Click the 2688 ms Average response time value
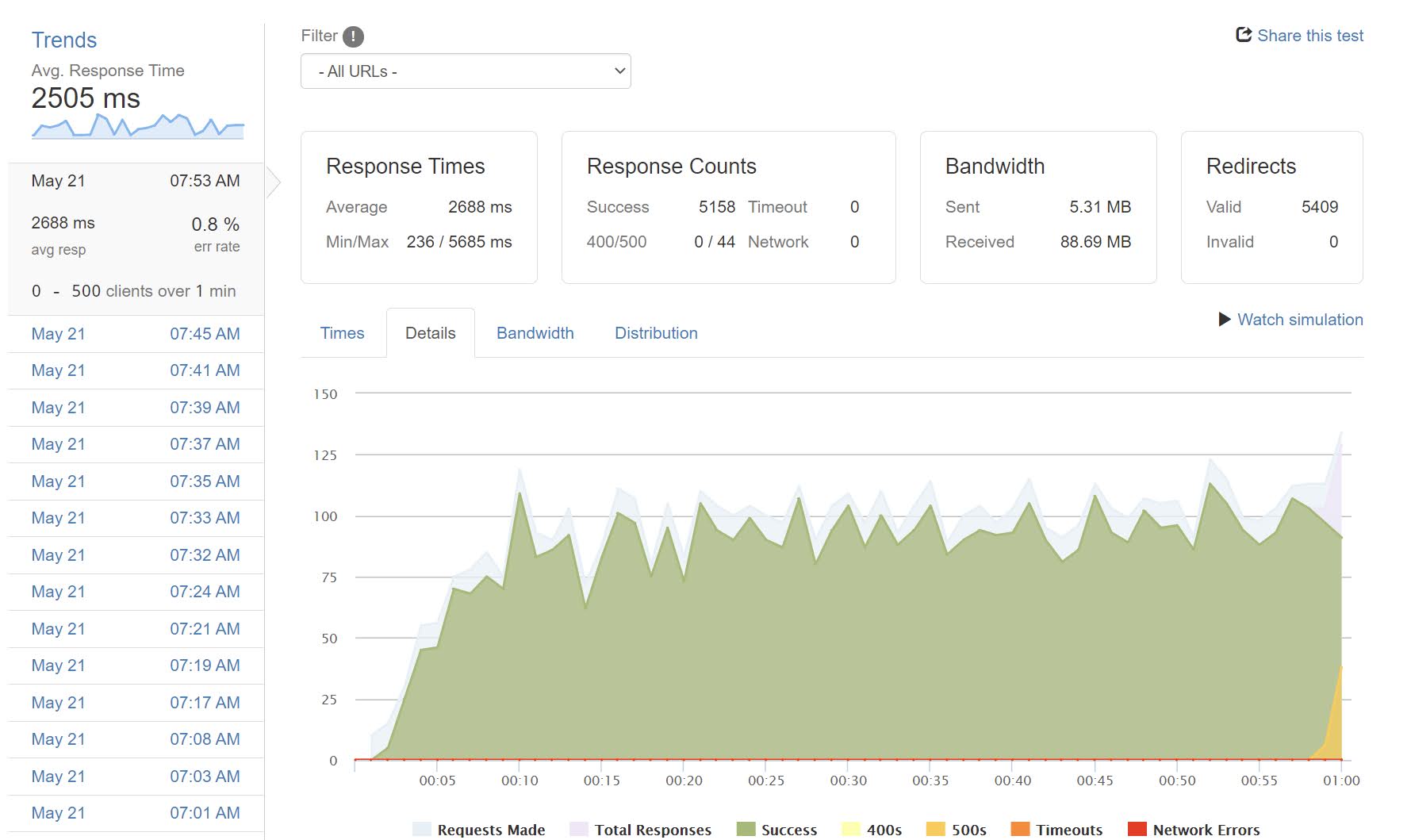The image size is (1411, 840). pos(480,207)
